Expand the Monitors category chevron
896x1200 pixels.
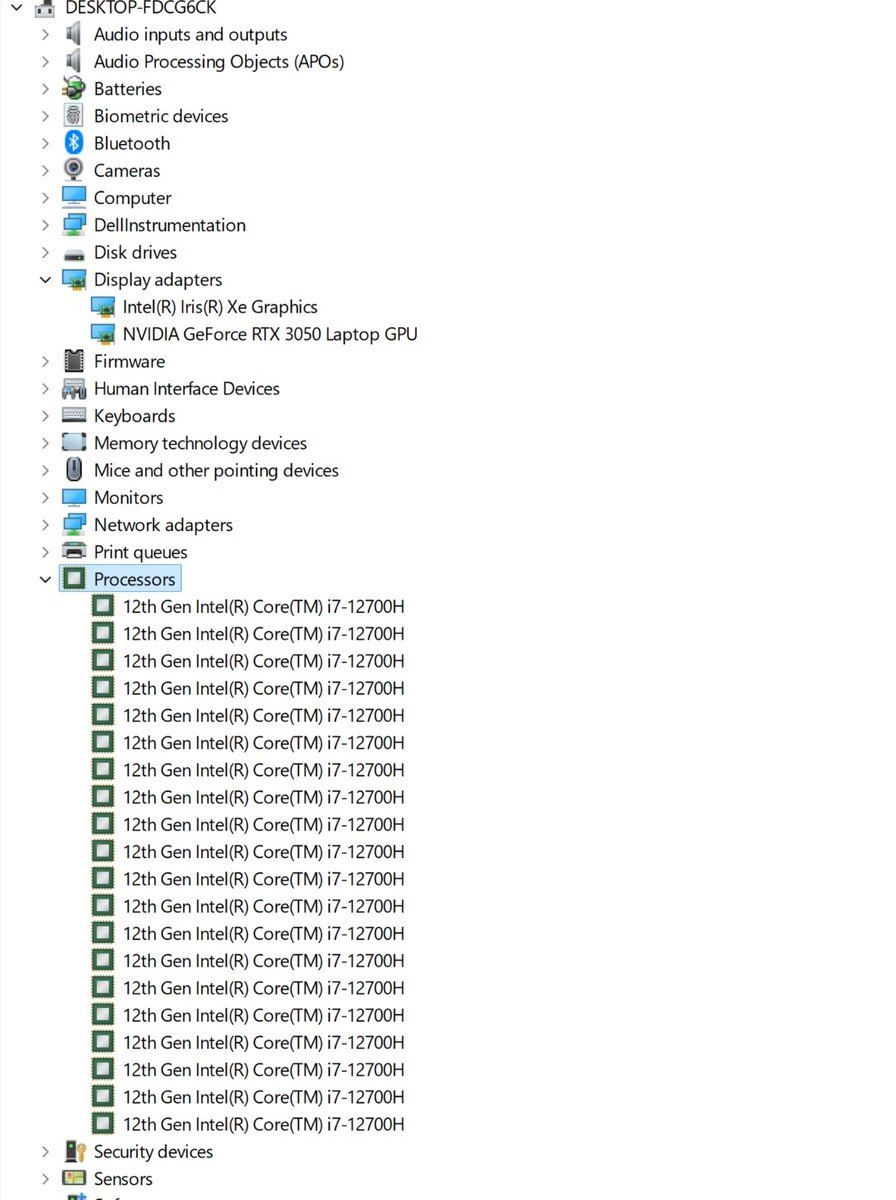pos(45,498)
